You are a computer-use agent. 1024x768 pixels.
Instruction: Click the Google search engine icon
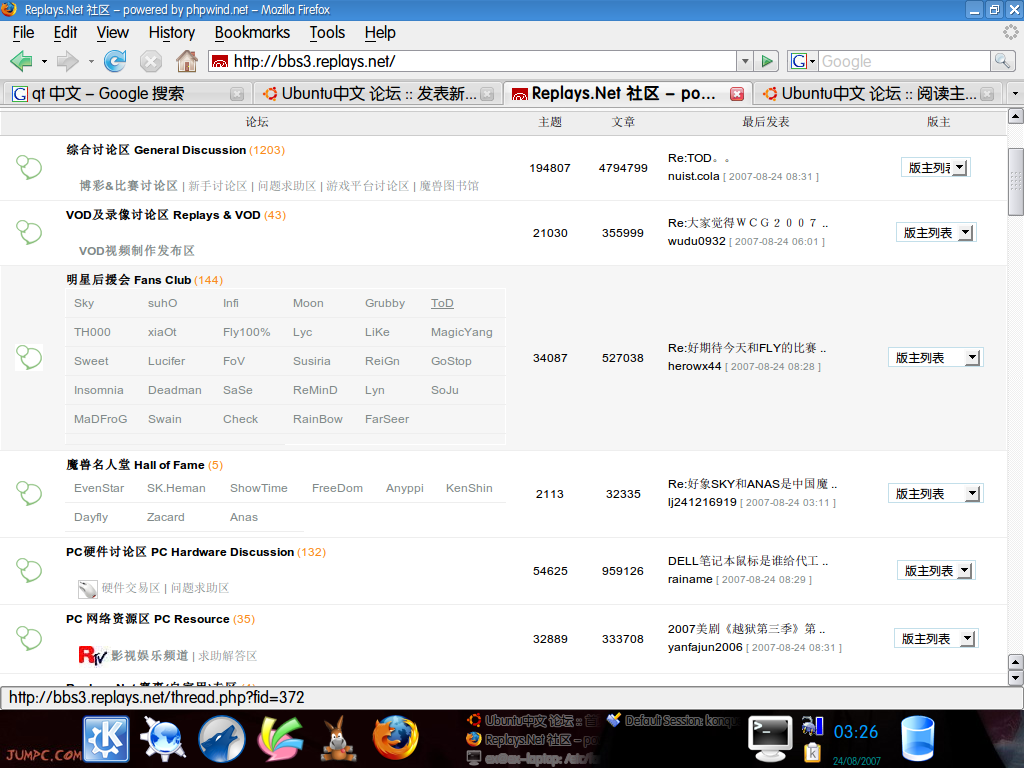[799, 61]
